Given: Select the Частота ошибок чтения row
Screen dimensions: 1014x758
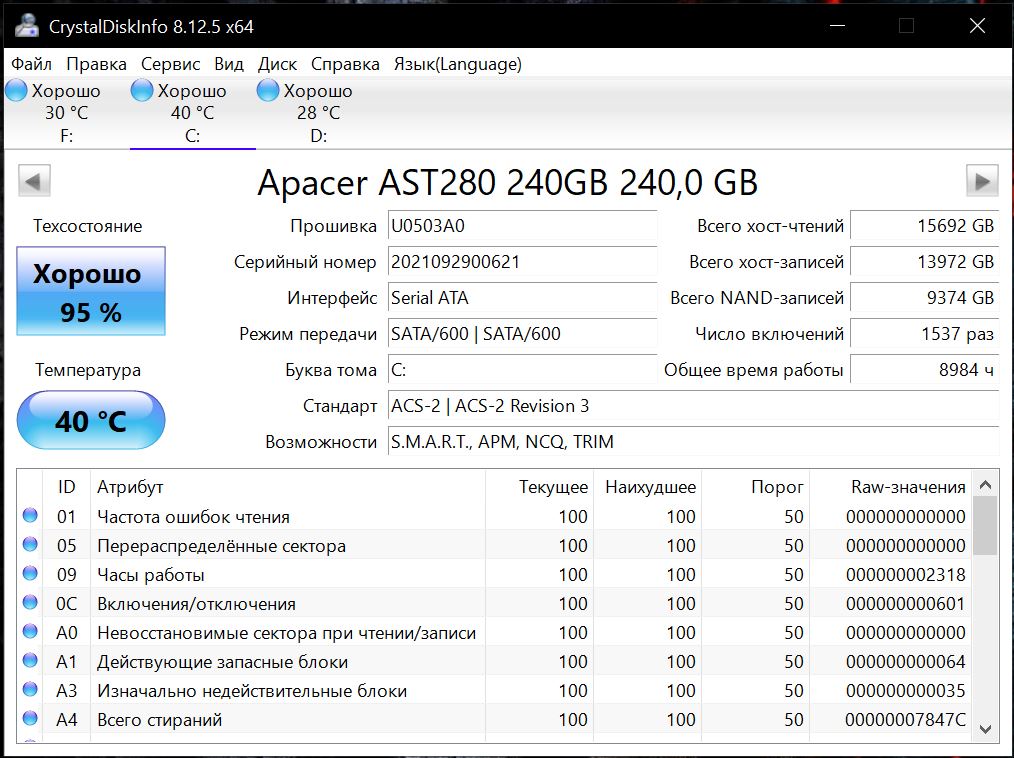Looking at the screenshot, I should (x=494, y=516).
